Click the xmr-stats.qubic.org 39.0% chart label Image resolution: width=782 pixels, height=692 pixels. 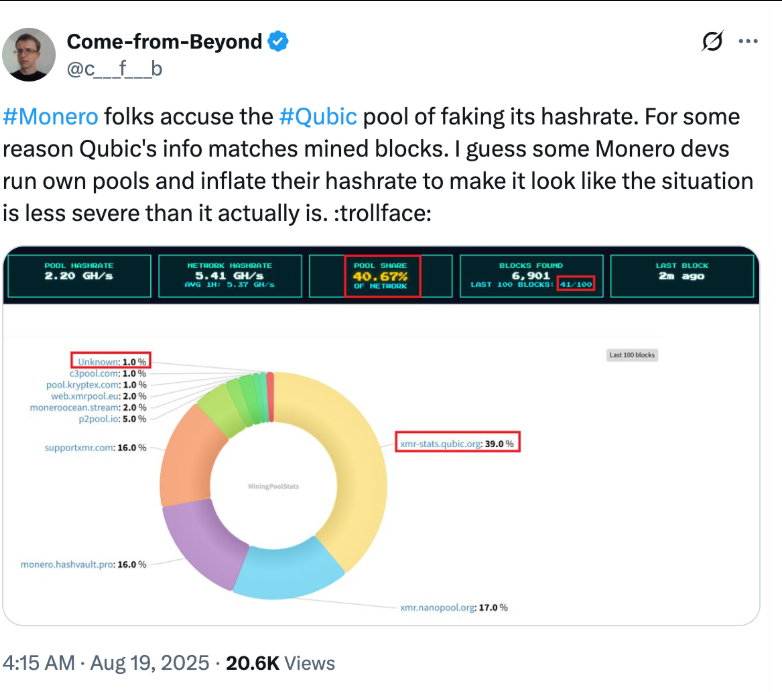coord(459,443)
